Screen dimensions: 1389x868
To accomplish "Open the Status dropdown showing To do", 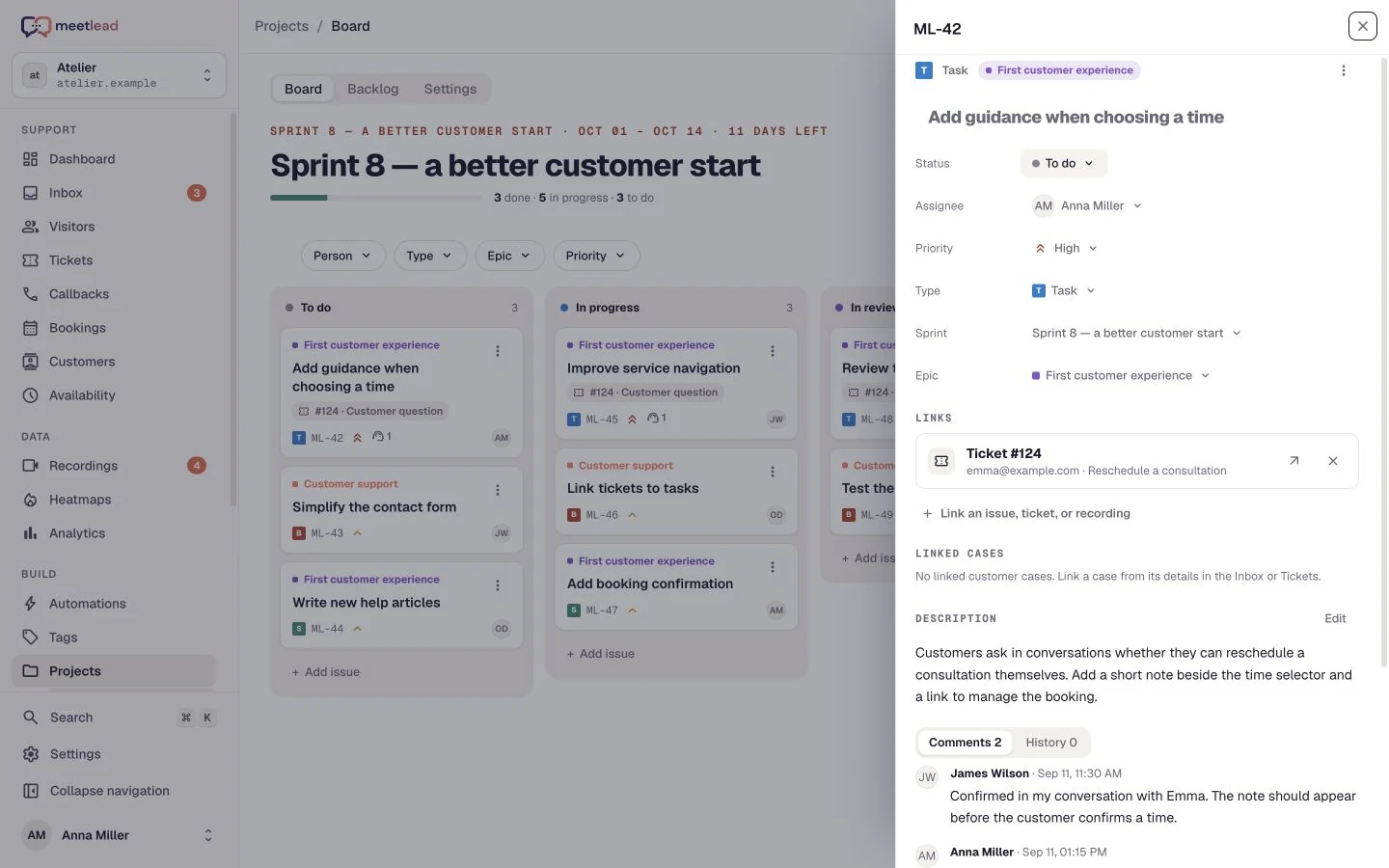I will coord(1063,164).
